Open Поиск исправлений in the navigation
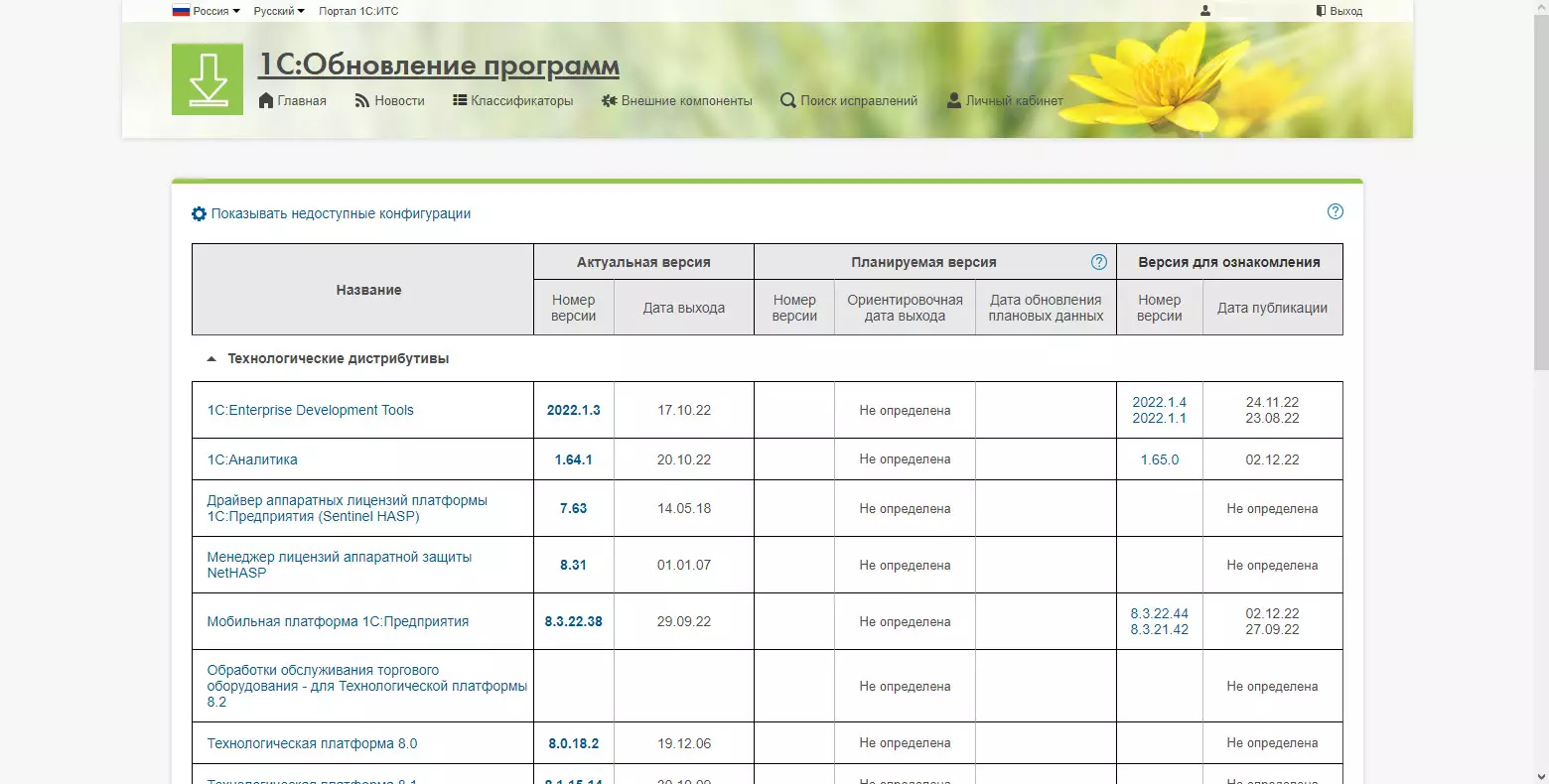Viewport: 1549px width, 784px height. [x=849, y=100]
